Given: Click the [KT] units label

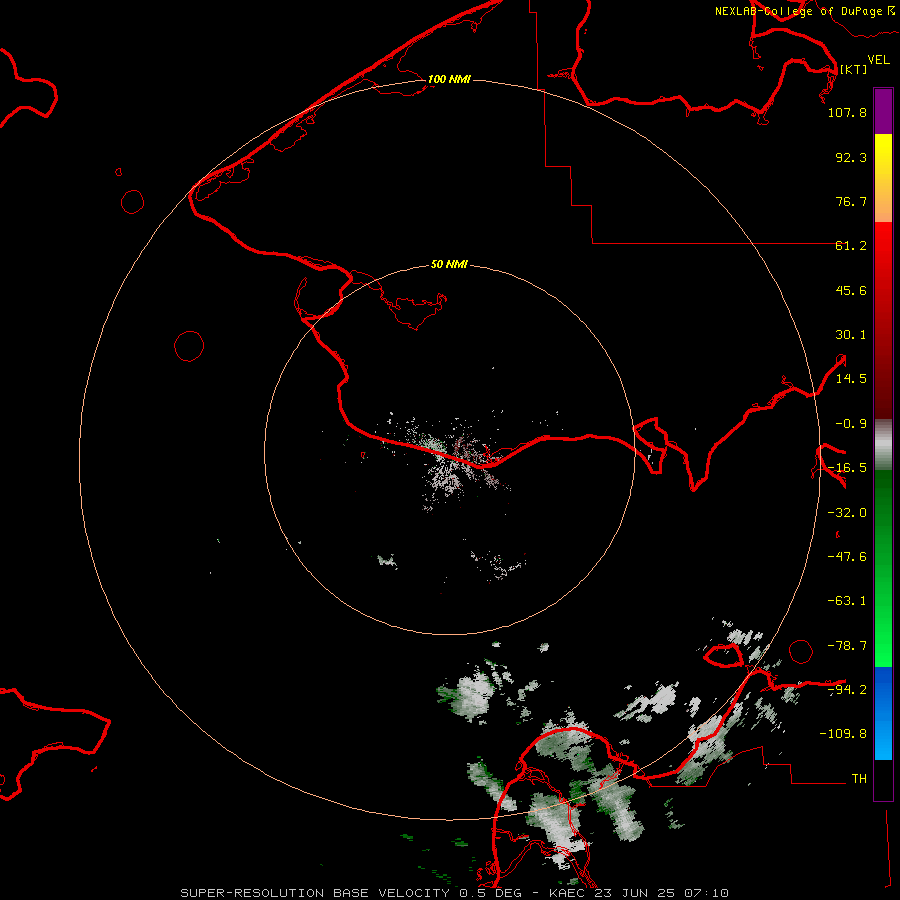Looking at the screenshot, I should (x=854, y=69).
